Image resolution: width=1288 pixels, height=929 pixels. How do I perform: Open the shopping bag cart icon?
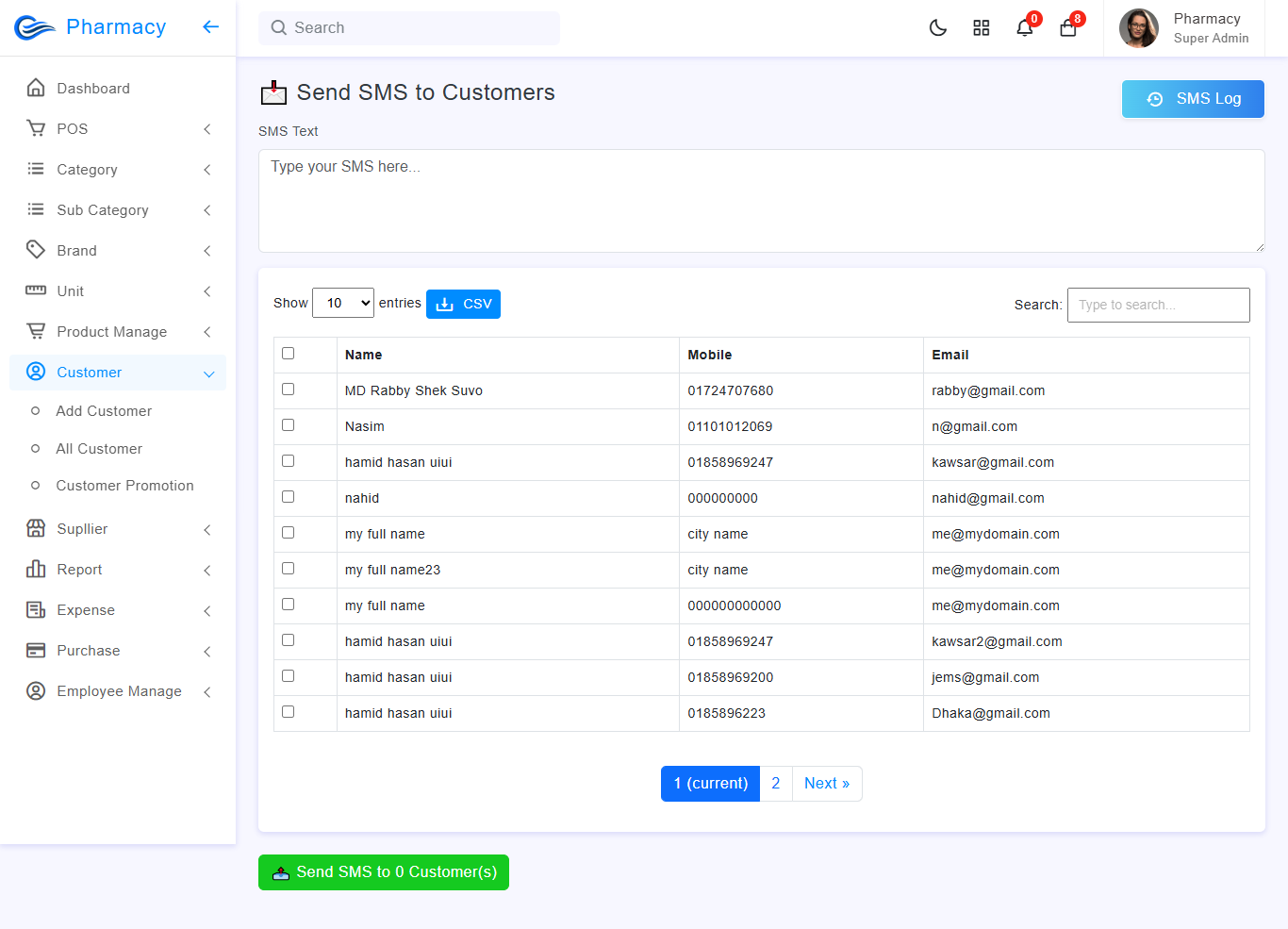coord(1067,28)
